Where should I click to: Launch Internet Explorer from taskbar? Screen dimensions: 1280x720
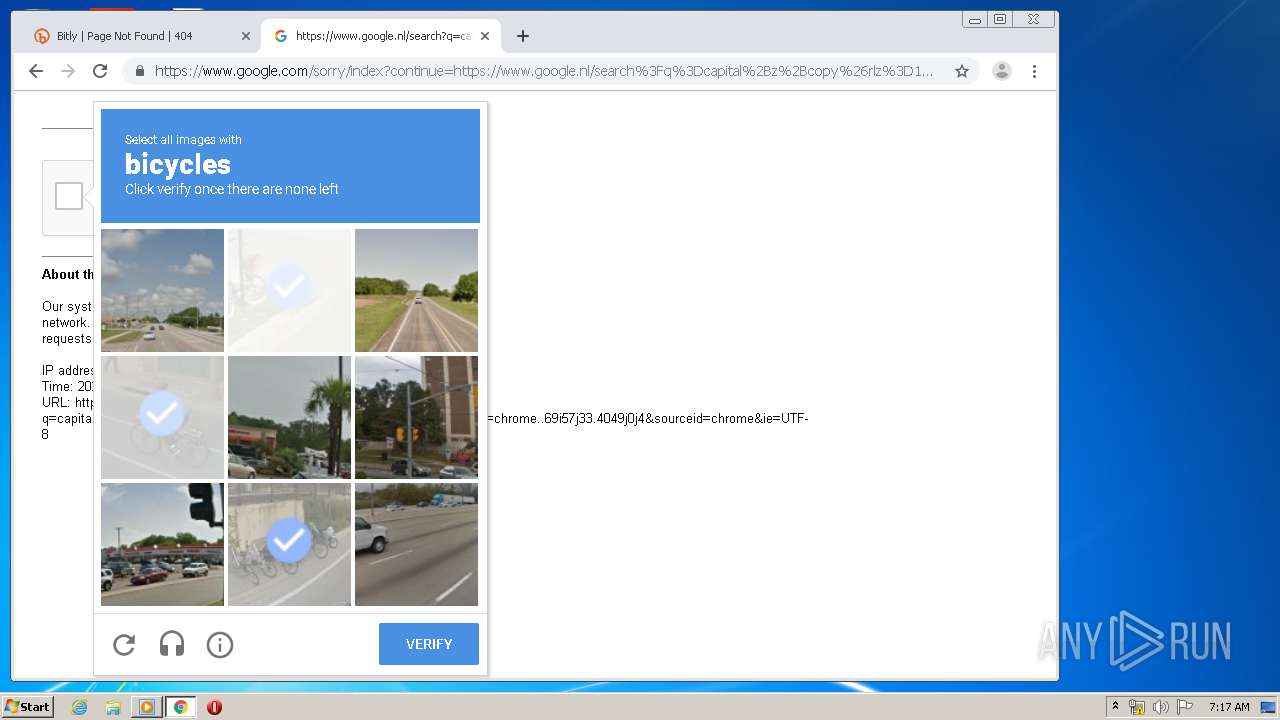click(x=80, y=707)
